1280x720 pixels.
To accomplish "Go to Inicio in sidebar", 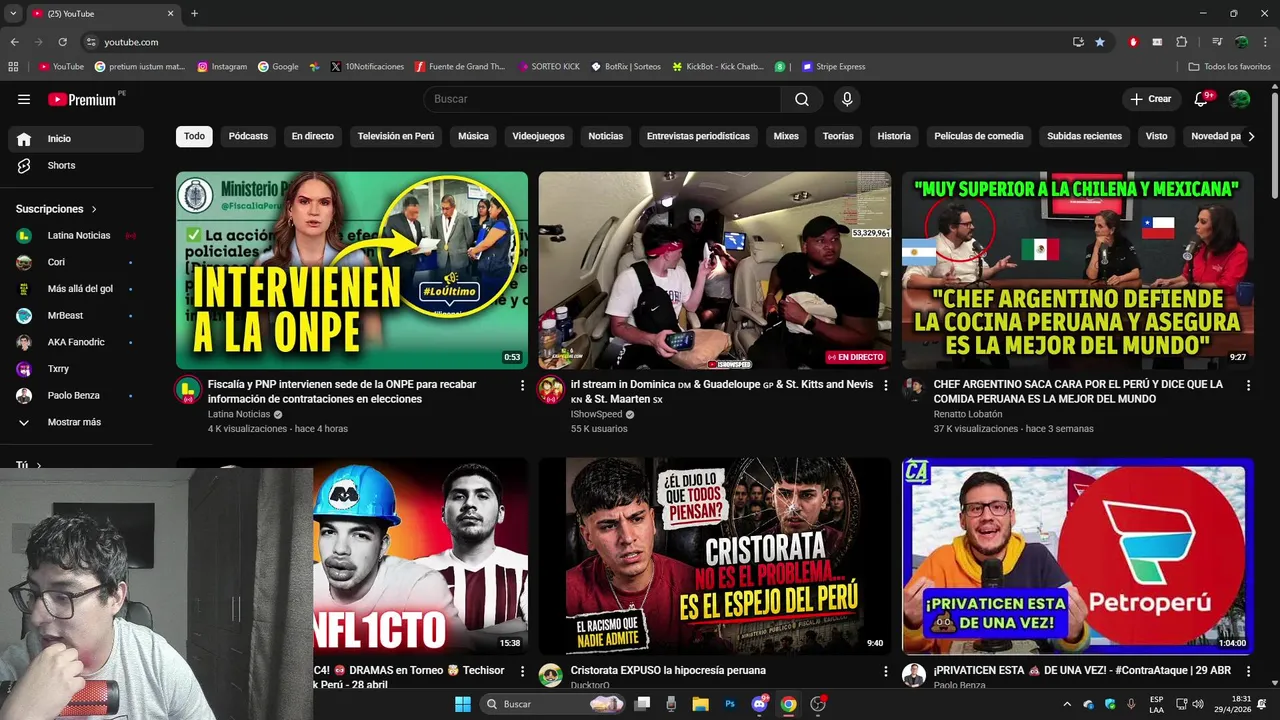I will (x=76, y=139).
